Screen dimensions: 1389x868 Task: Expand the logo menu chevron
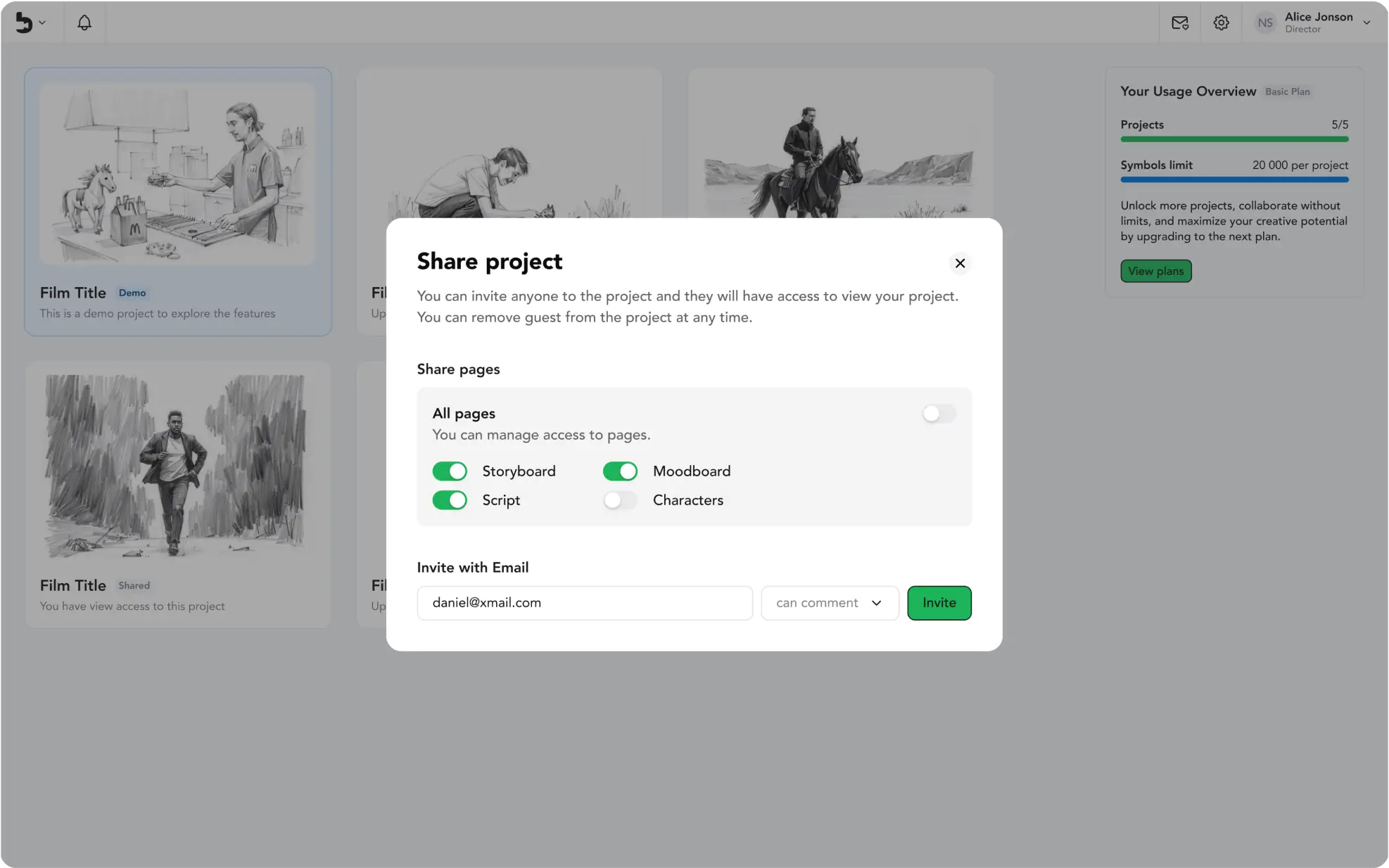42,23
